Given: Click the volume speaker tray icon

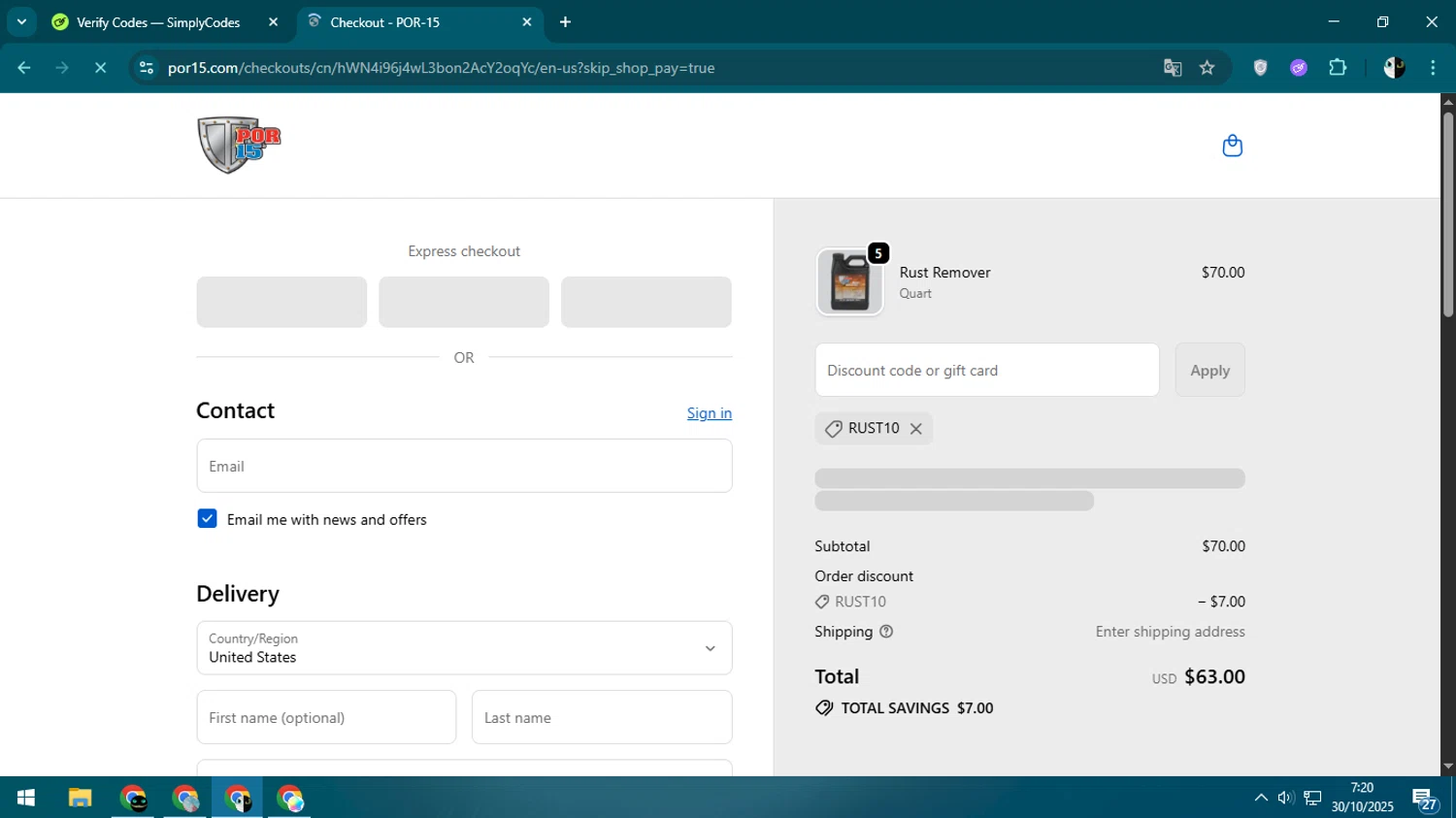Looking at the screenshot, I should [x=1286, y=798].
